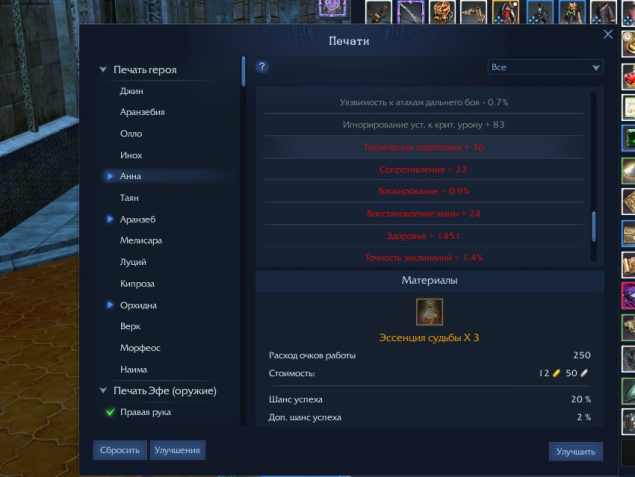Click the golden mechanical arm icon at top
The image size is (635, 477).
[x=473, y=12]
